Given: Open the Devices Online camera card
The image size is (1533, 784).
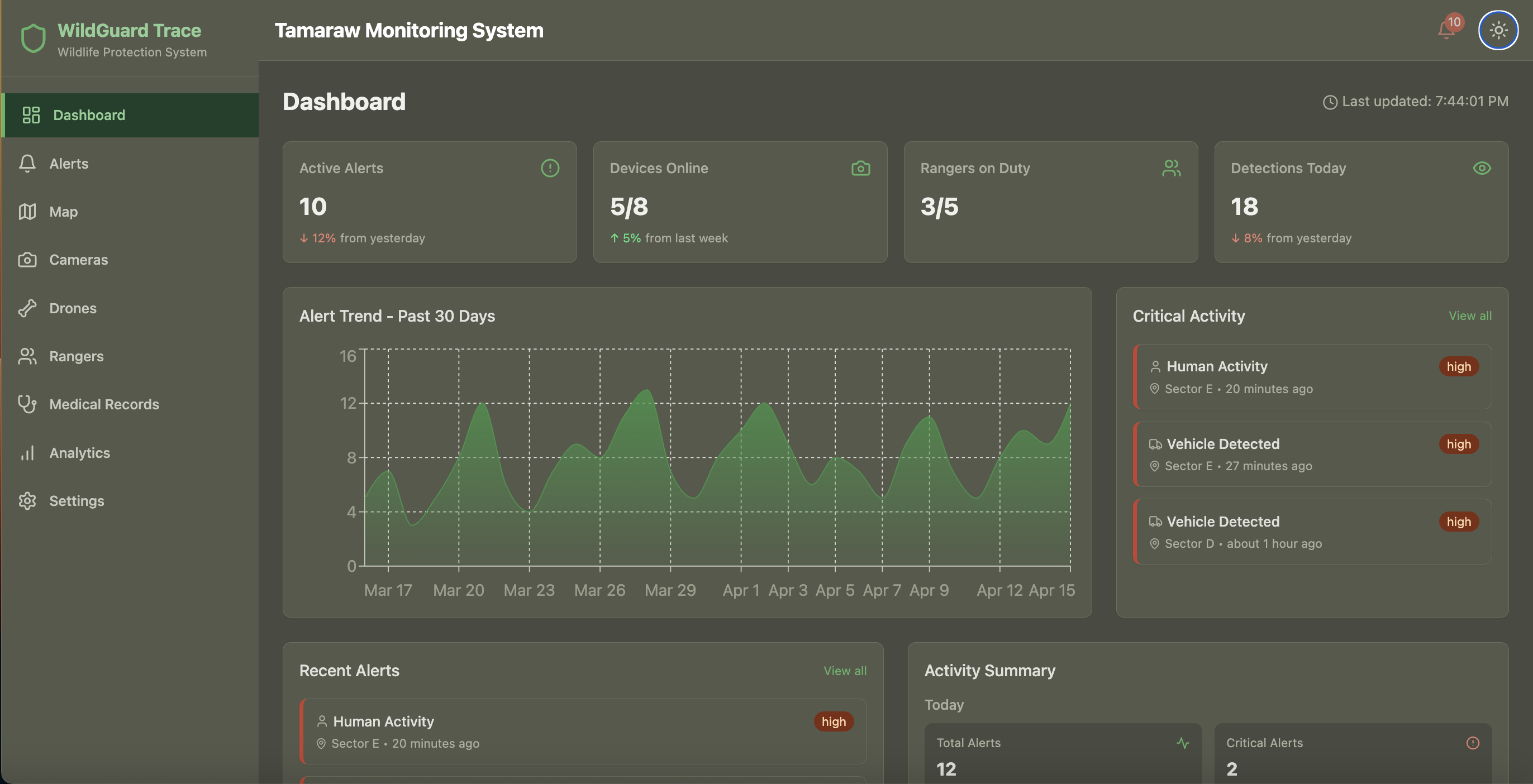Looking at the screenshot, I should tap(740, 202).
